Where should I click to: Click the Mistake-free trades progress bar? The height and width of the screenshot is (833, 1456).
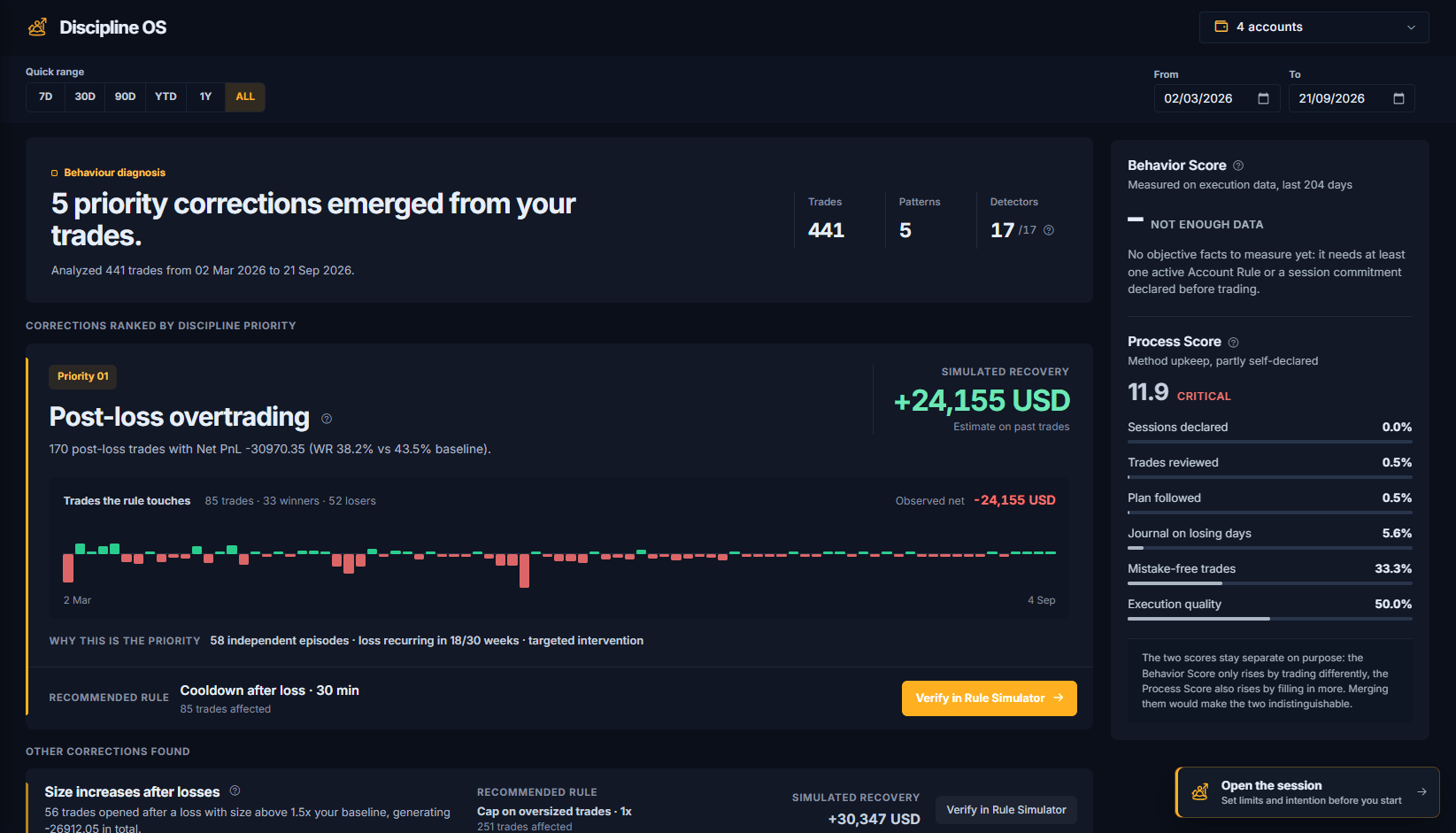point(1269,583)
